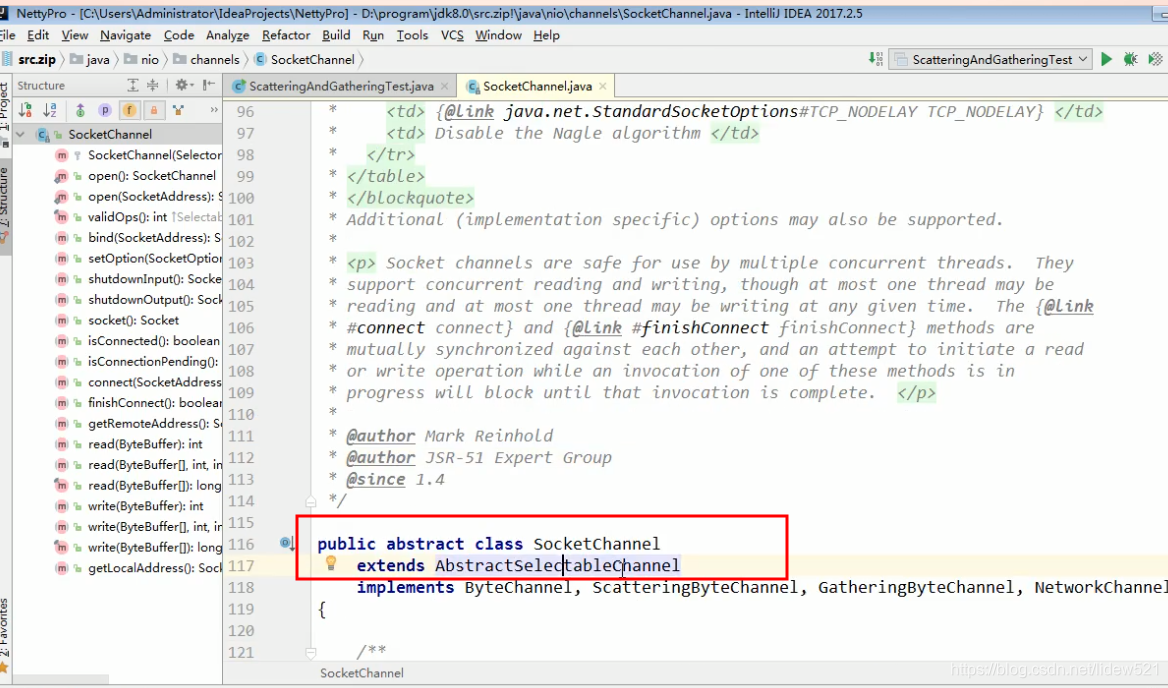Select shutdownInput() in Structure tree

click(x=154, y=278)
